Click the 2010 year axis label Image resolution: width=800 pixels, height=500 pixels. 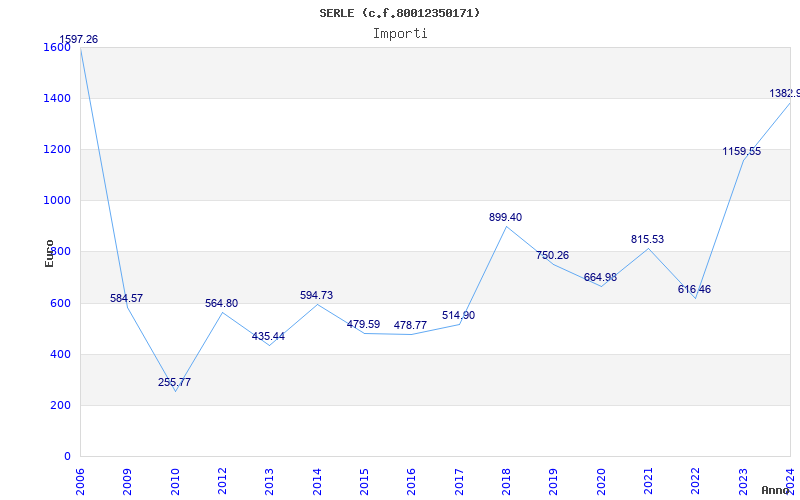point(174,482)
